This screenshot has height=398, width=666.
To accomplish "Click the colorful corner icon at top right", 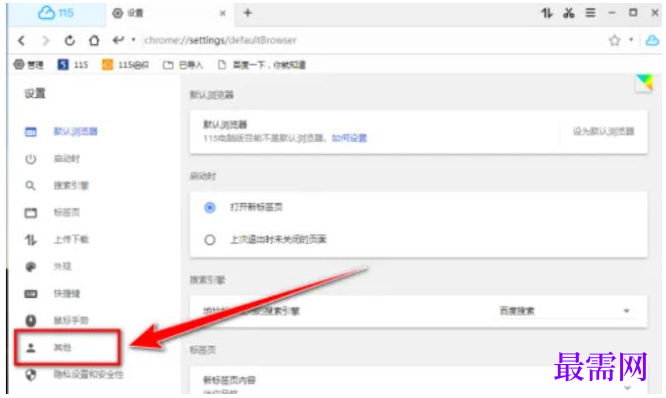I will (644, 83).
